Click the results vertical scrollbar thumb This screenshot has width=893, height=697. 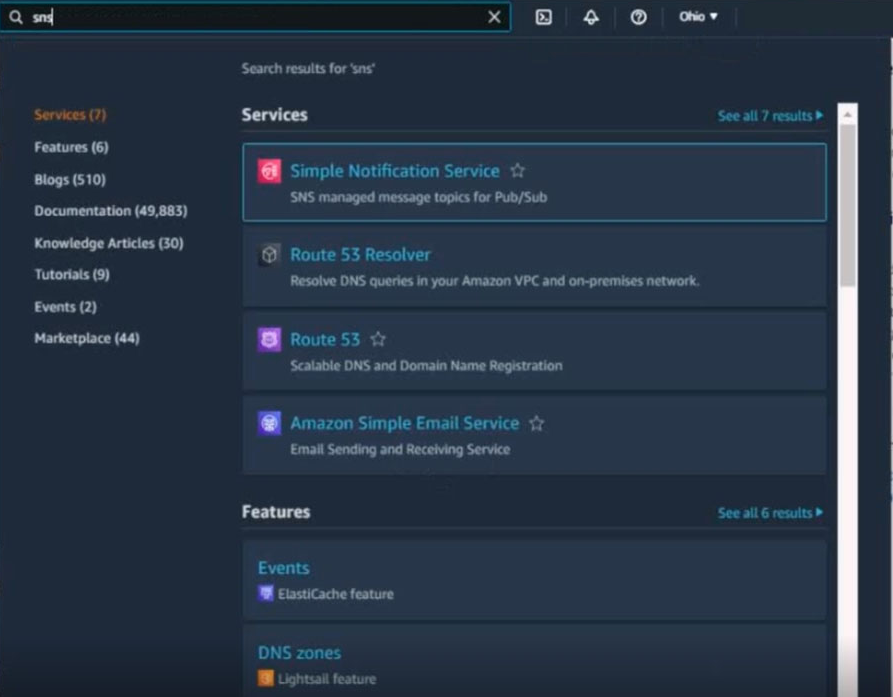pyautogui.click(x=847, y=205)
